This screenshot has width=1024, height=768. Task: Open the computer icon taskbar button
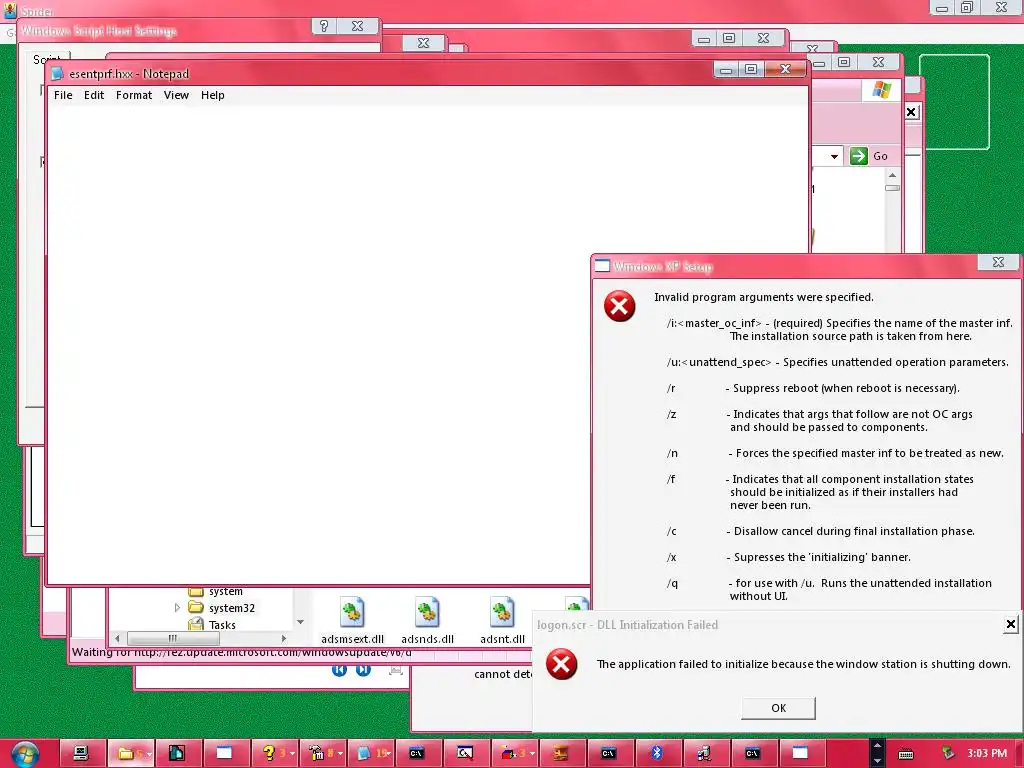pyautogui.click(x=82, y=754)
